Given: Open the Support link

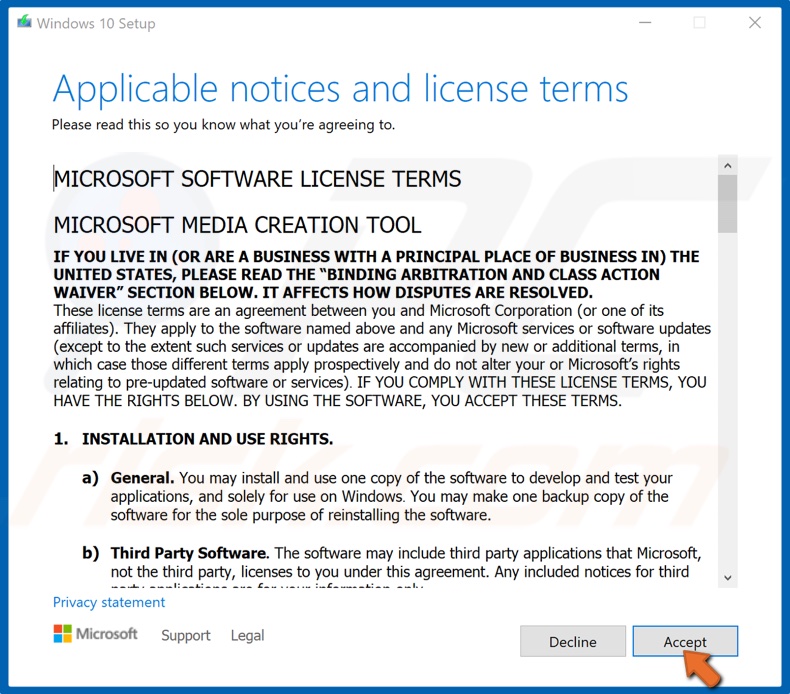Looking at the screenshot, I should pyautogui.click(x=185, y=635).
